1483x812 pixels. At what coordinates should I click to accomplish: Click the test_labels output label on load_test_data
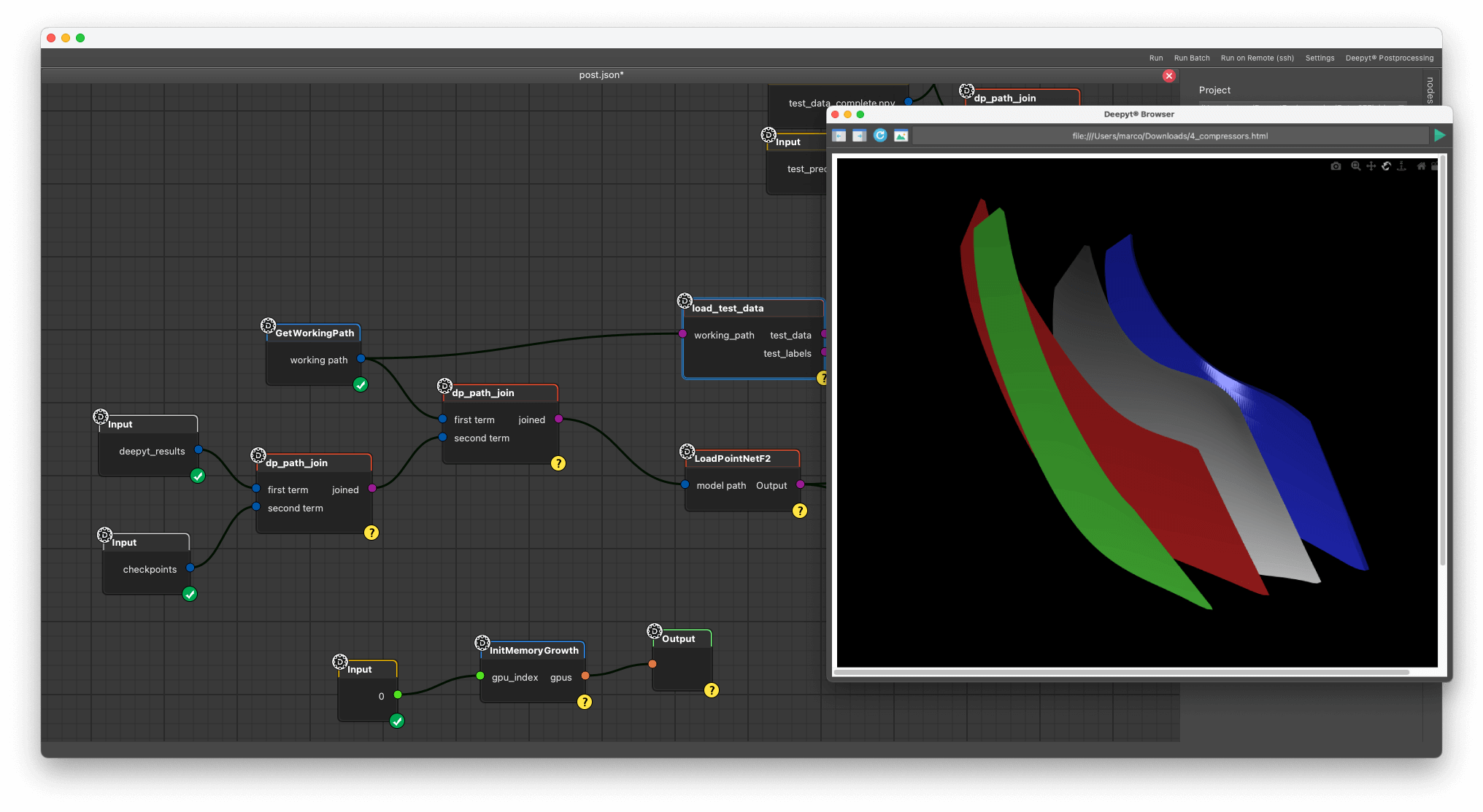coord(787,354)
